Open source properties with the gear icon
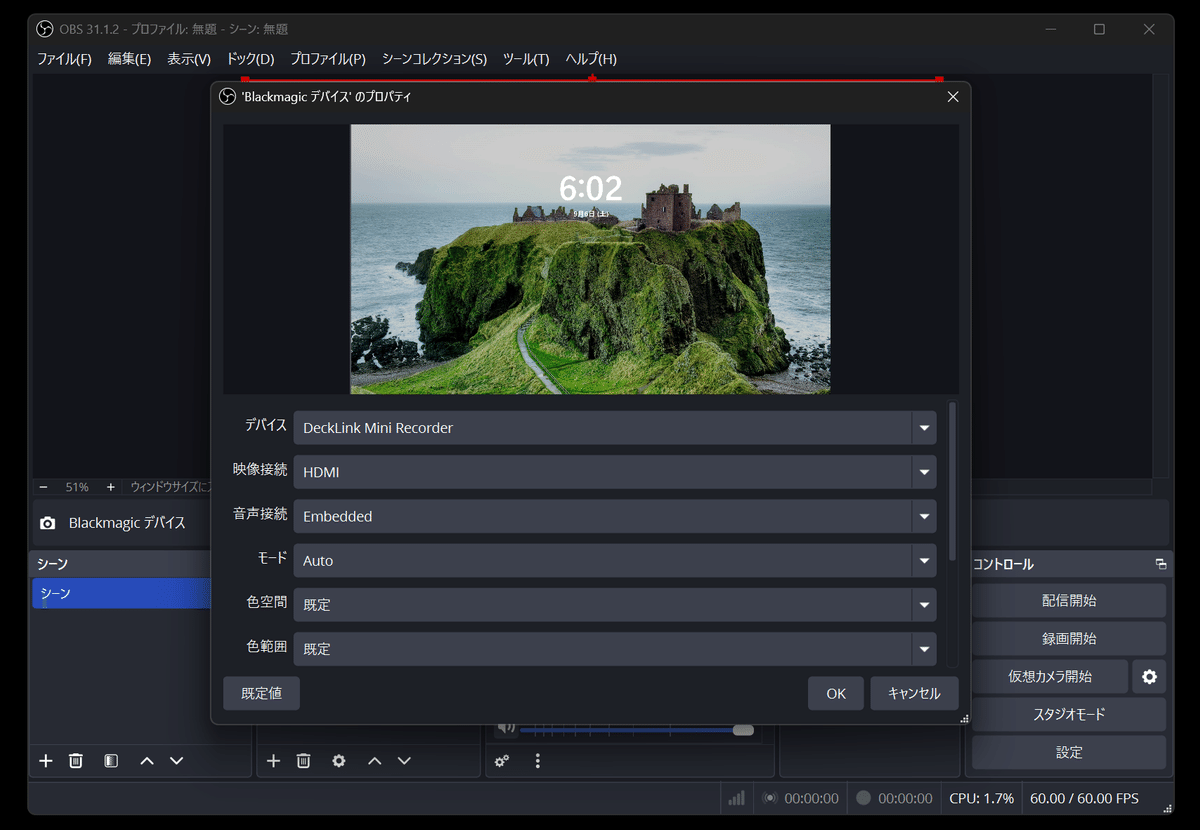This screenshot has width=1200, height=830. pyautogui.click(x=339, y=760)
